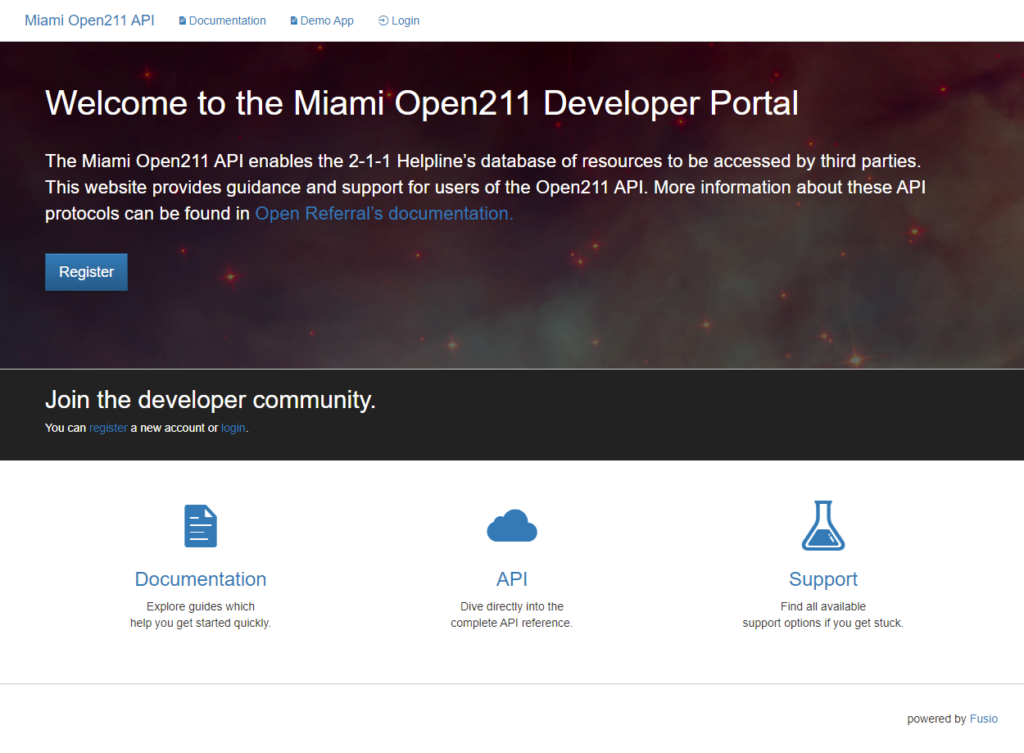Click text 'support options if you get stuck.'
Viewport: 1024px width, 753px height.
823,623
